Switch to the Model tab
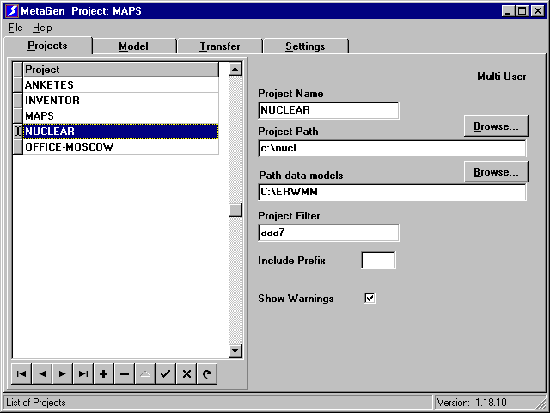The image size is (550, 413). click(133, 46)
